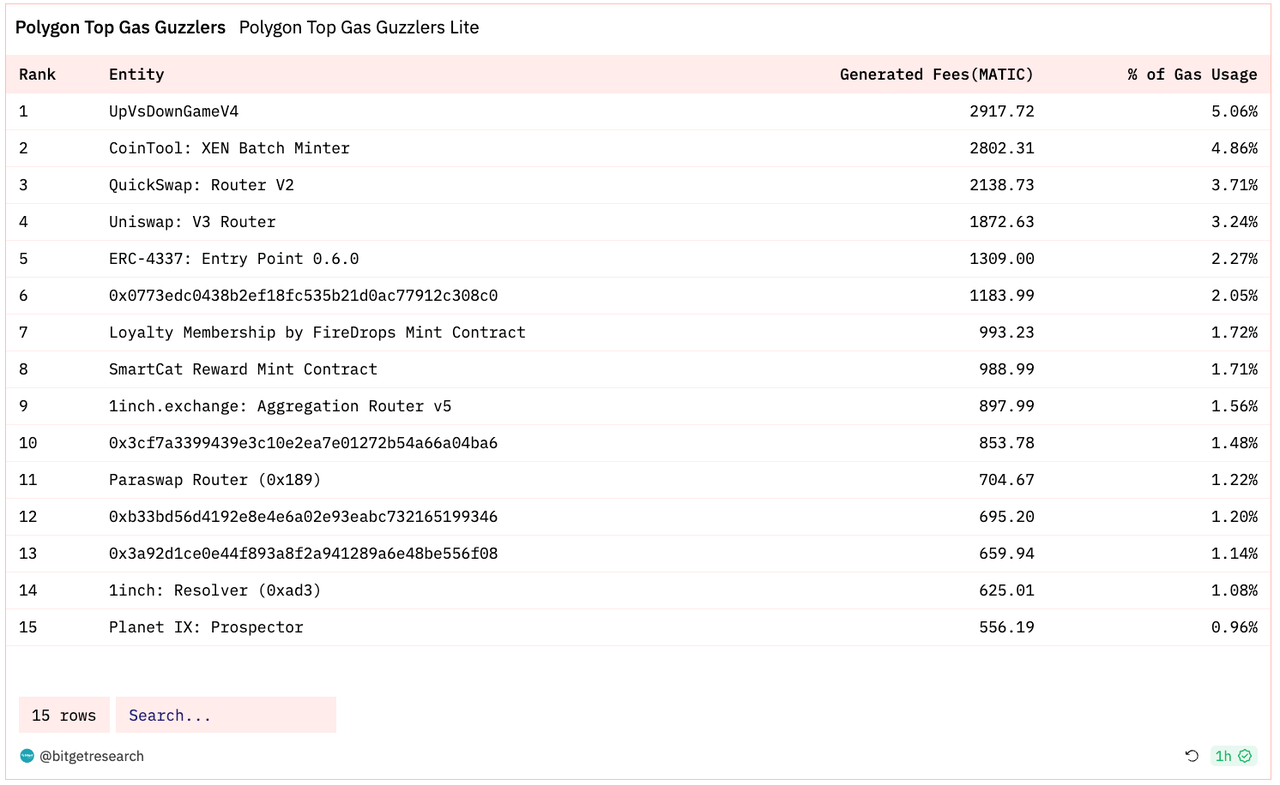The height and width of the screenshot is (785, 1280).
Task: Click the 1309.00 generated fees value
Action: pyautogui.click(x=1002, y=259)
